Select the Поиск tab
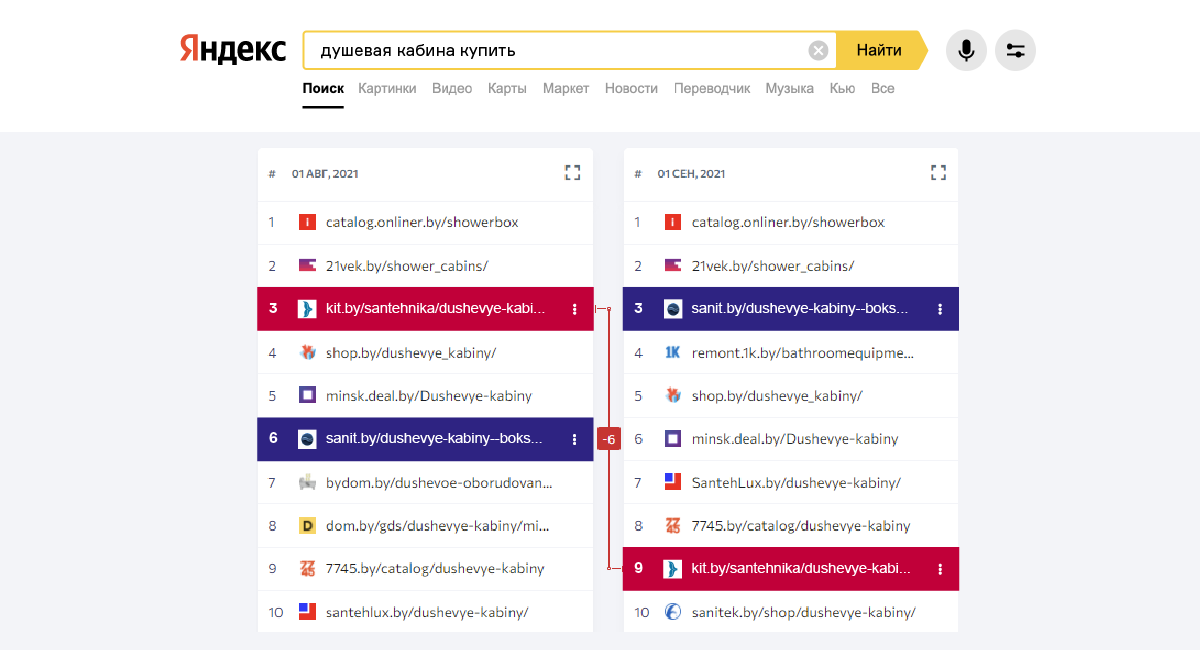The width and height of the screenshot is (1200, 650). 323,88
